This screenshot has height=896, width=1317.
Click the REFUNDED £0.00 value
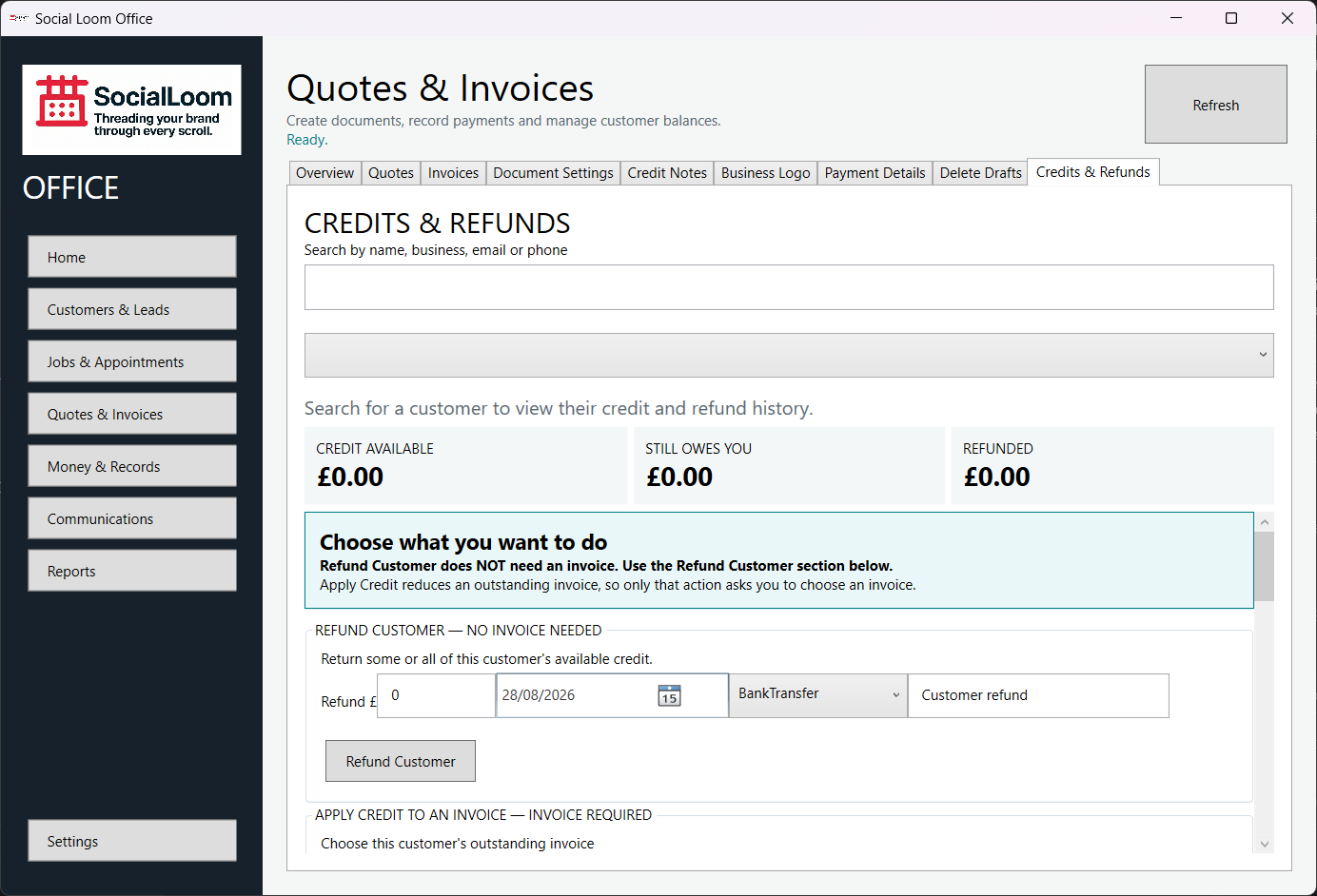tap(997, 477)
